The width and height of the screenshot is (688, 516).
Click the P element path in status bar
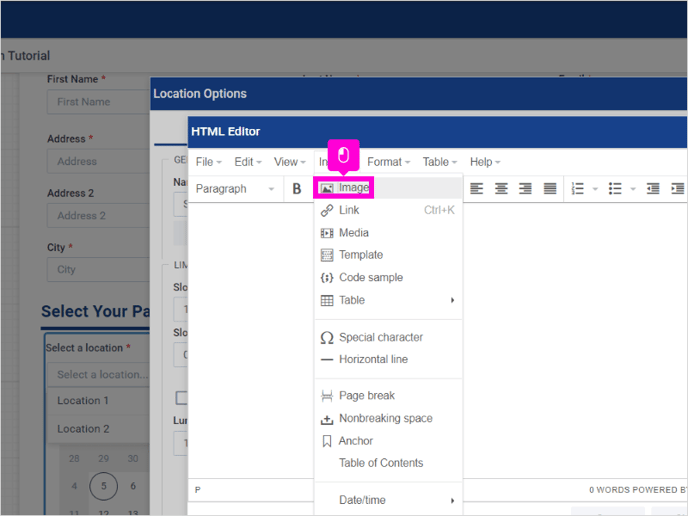click(x=198, y=490)
